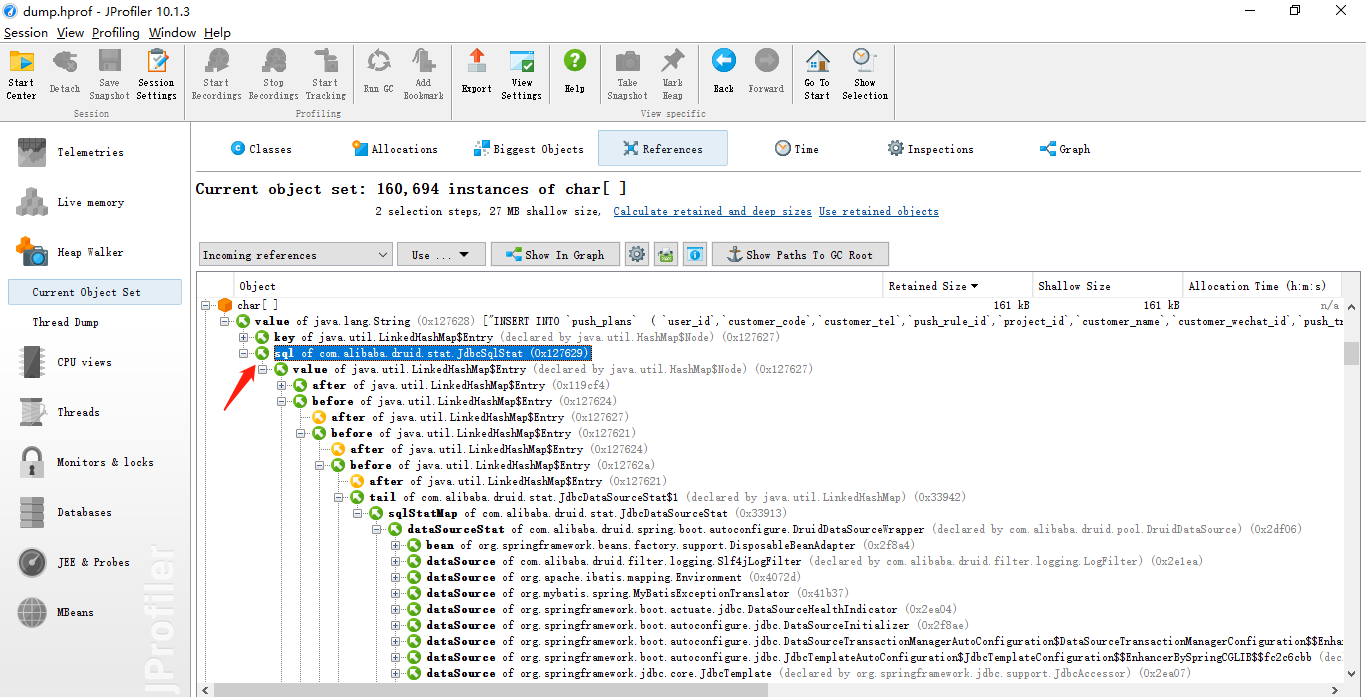This screenshot has height=697, width=1366.
Task: Open the Incoming references dropdown
Action: (x=294, y=254)
